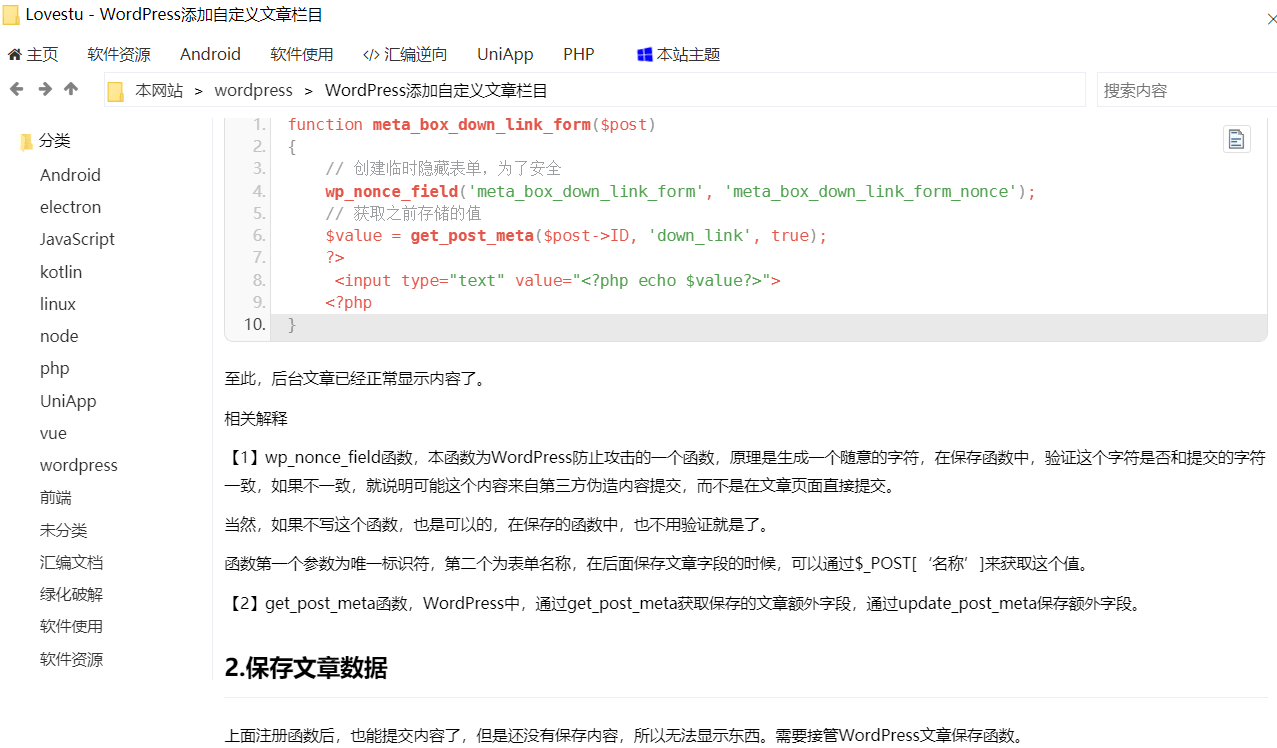Click wordpress in the breadcrumb
1277x748 pixels.
coord(254,90)
